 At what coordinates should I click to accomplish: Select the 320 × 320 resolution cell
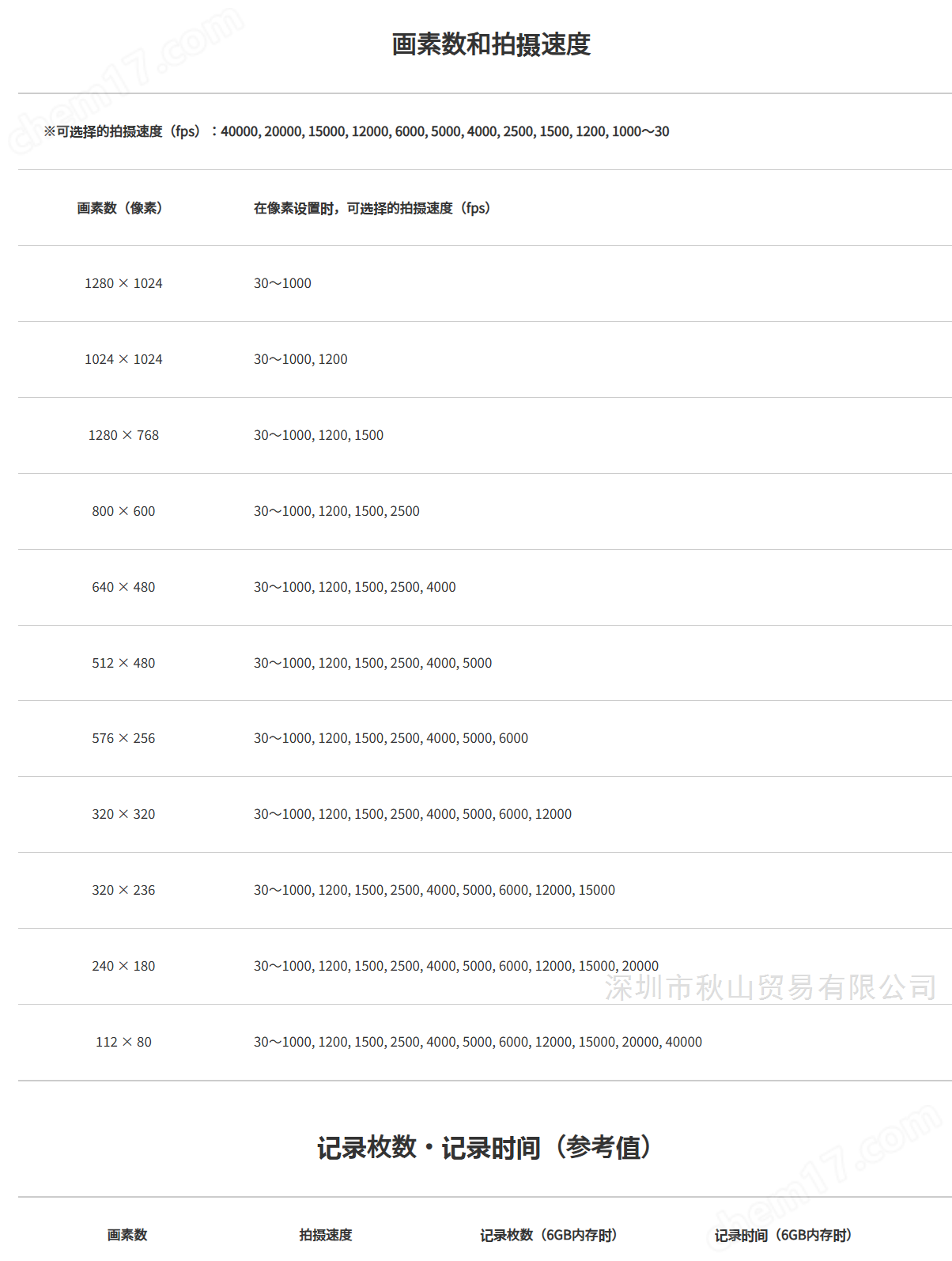[x=123, y=814]
